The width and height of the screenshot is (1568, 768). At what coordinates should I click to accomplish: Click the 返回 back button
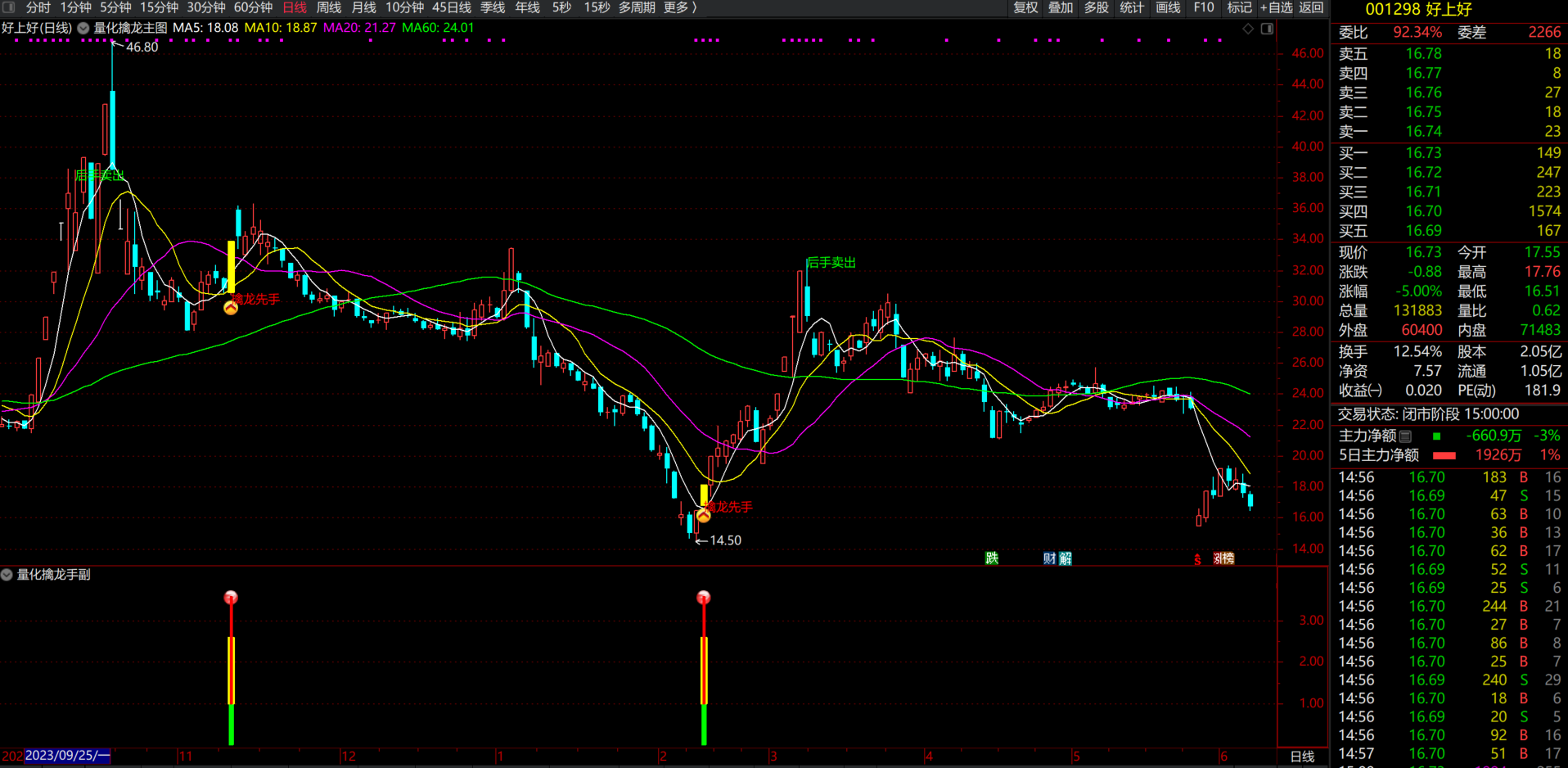click(1311, 7)
